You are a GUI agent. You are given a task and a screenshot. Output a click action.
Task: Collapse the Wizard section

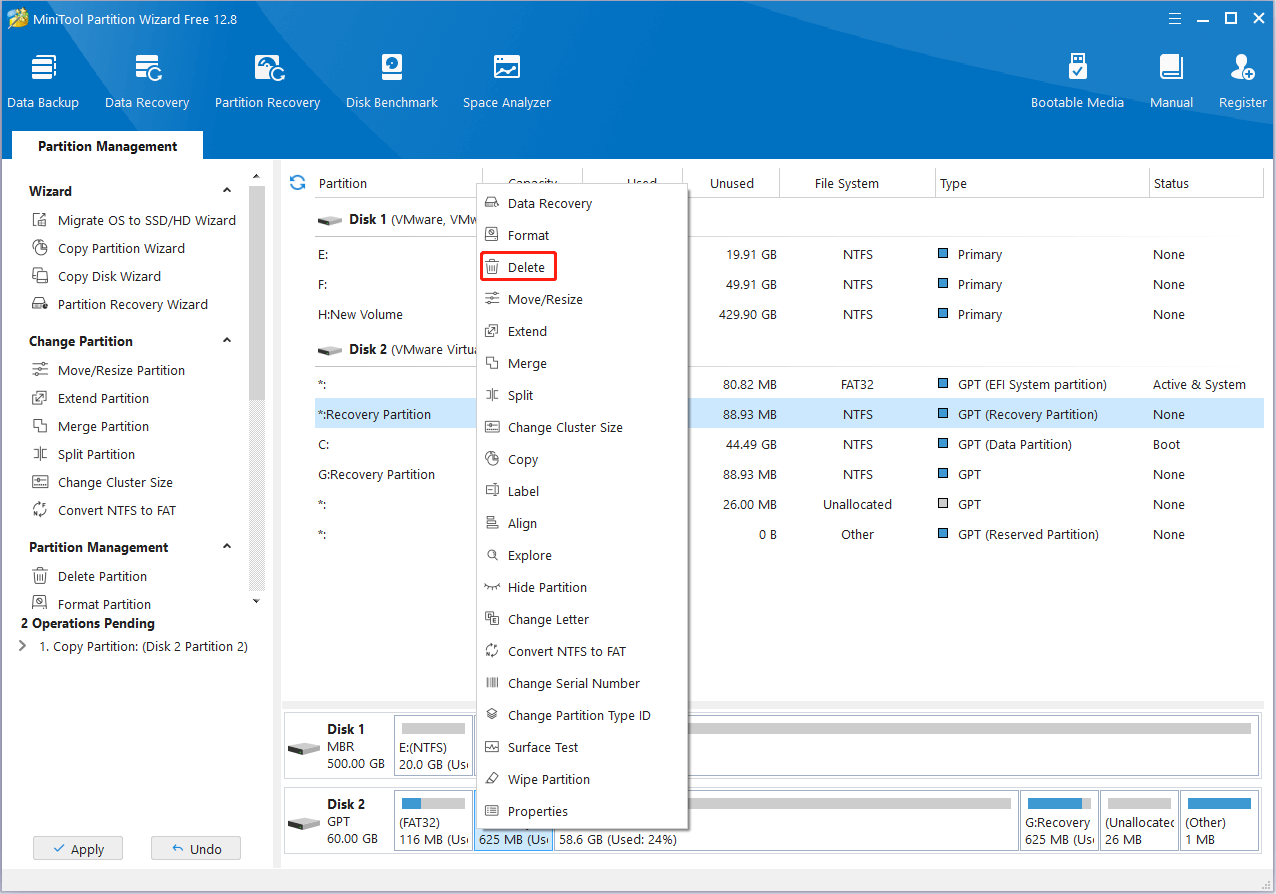pyautogui.click(x=227, y=191)
